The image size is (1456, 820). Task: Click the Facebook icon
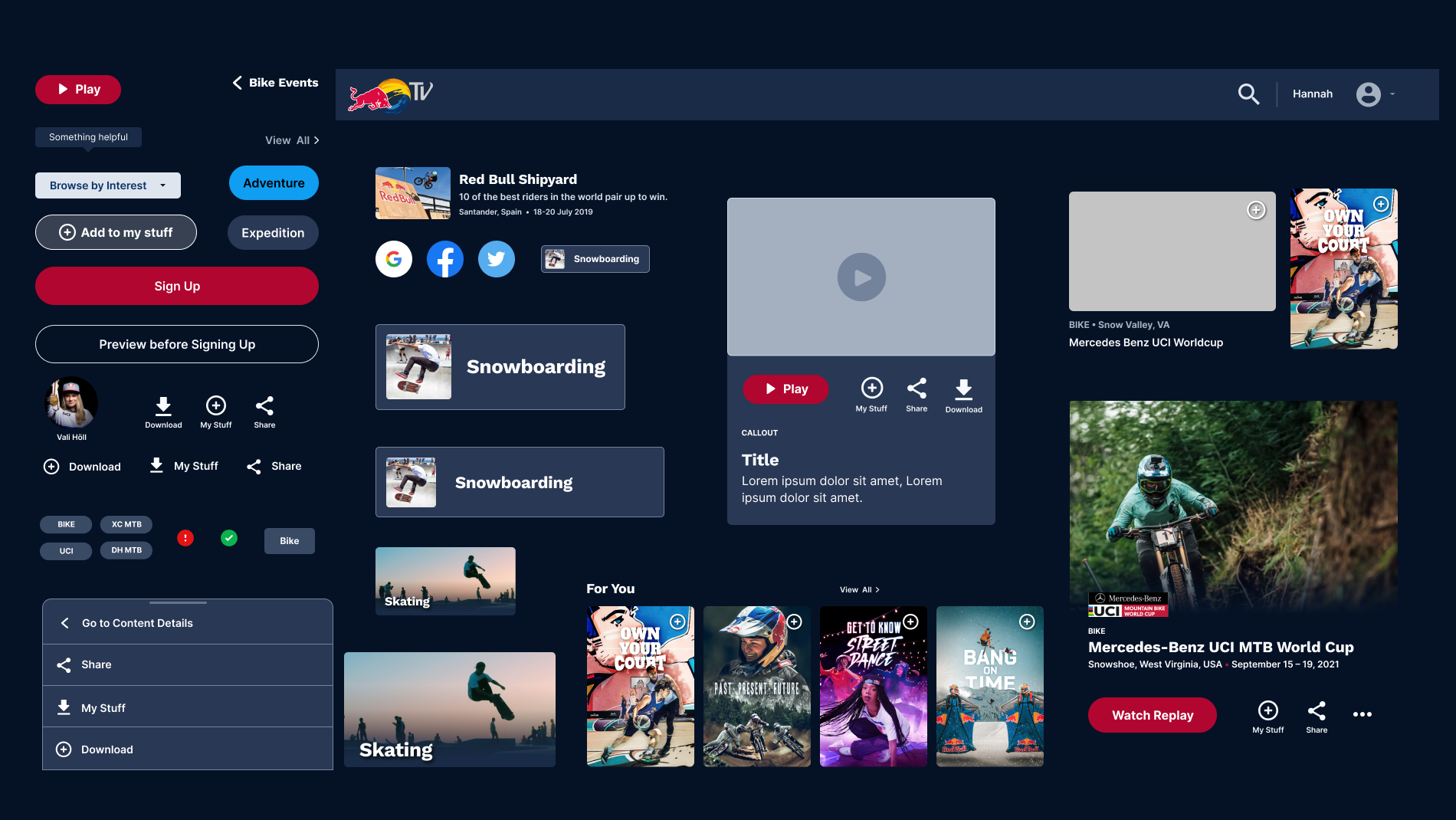(445, 259)
